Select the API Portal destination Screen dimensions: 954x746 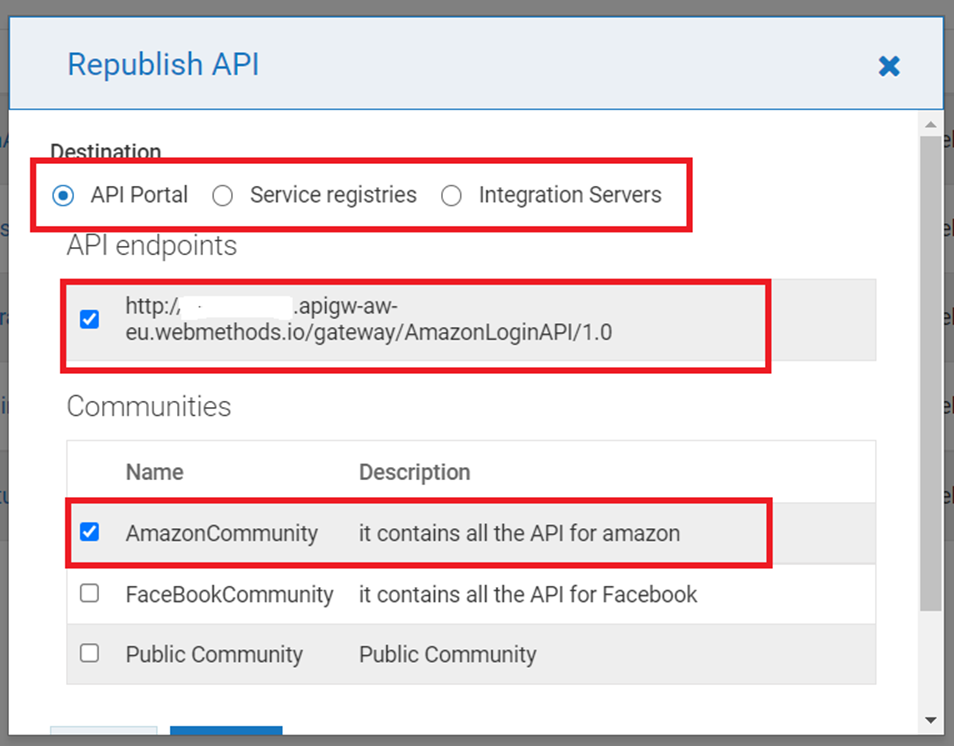point(63,196)
